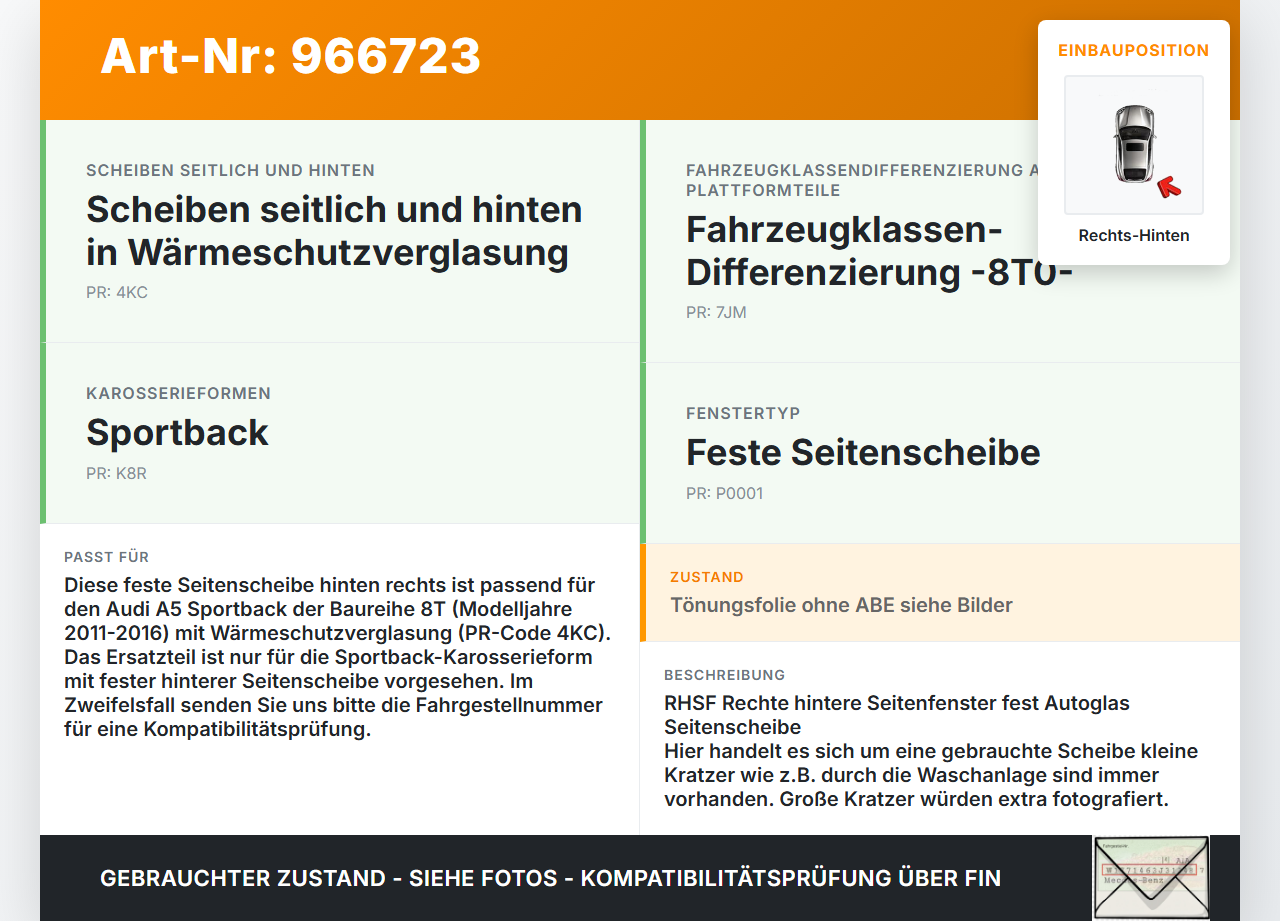The width and height of the screenshot is (1280, 921).
Task: Select the Feste Seitenscheibe window type
Action: 864,453
